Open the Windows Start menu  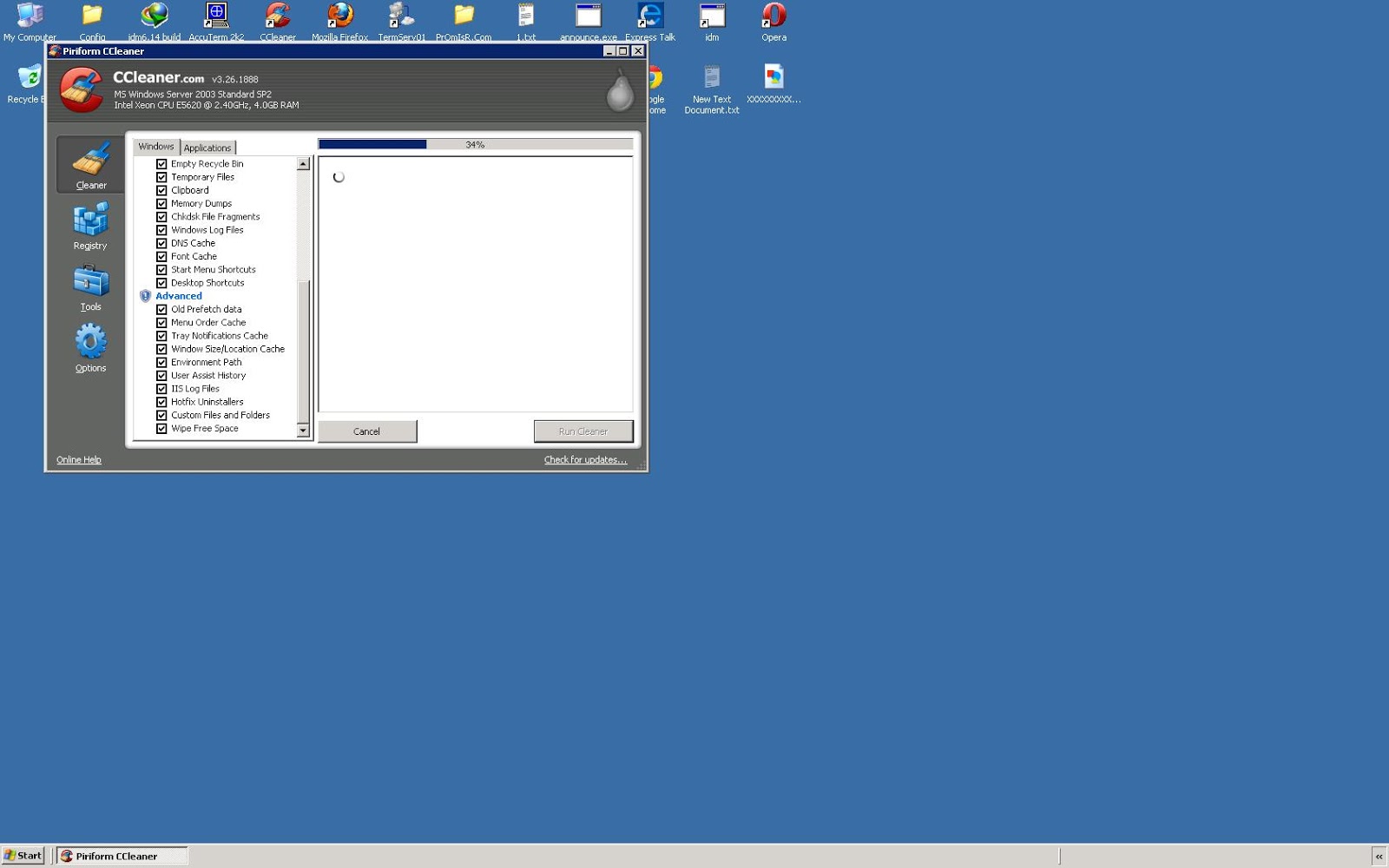pyautogui.click(x=23, y=856)
